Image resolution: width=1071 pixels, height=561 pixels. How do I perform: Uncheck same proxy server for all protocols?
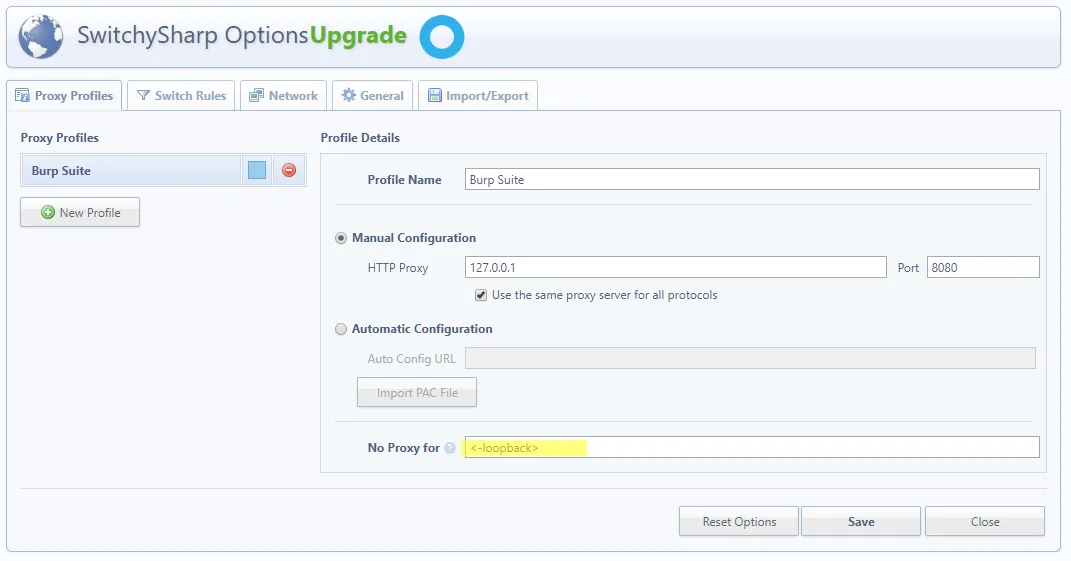(x=481, y=295)
